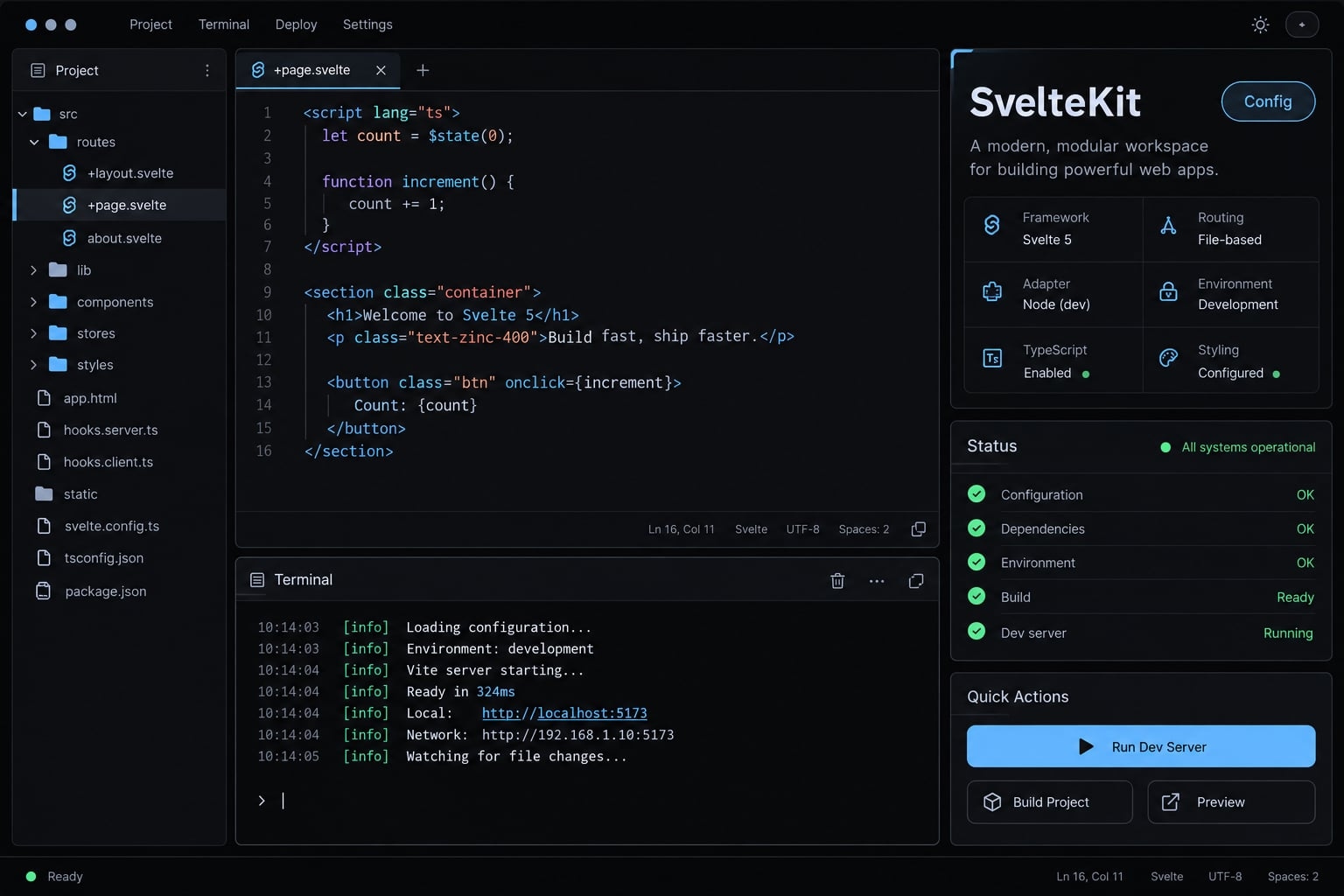Clear the terminal with trash icon
The image size is (1344, 896).
pos(837,581)
